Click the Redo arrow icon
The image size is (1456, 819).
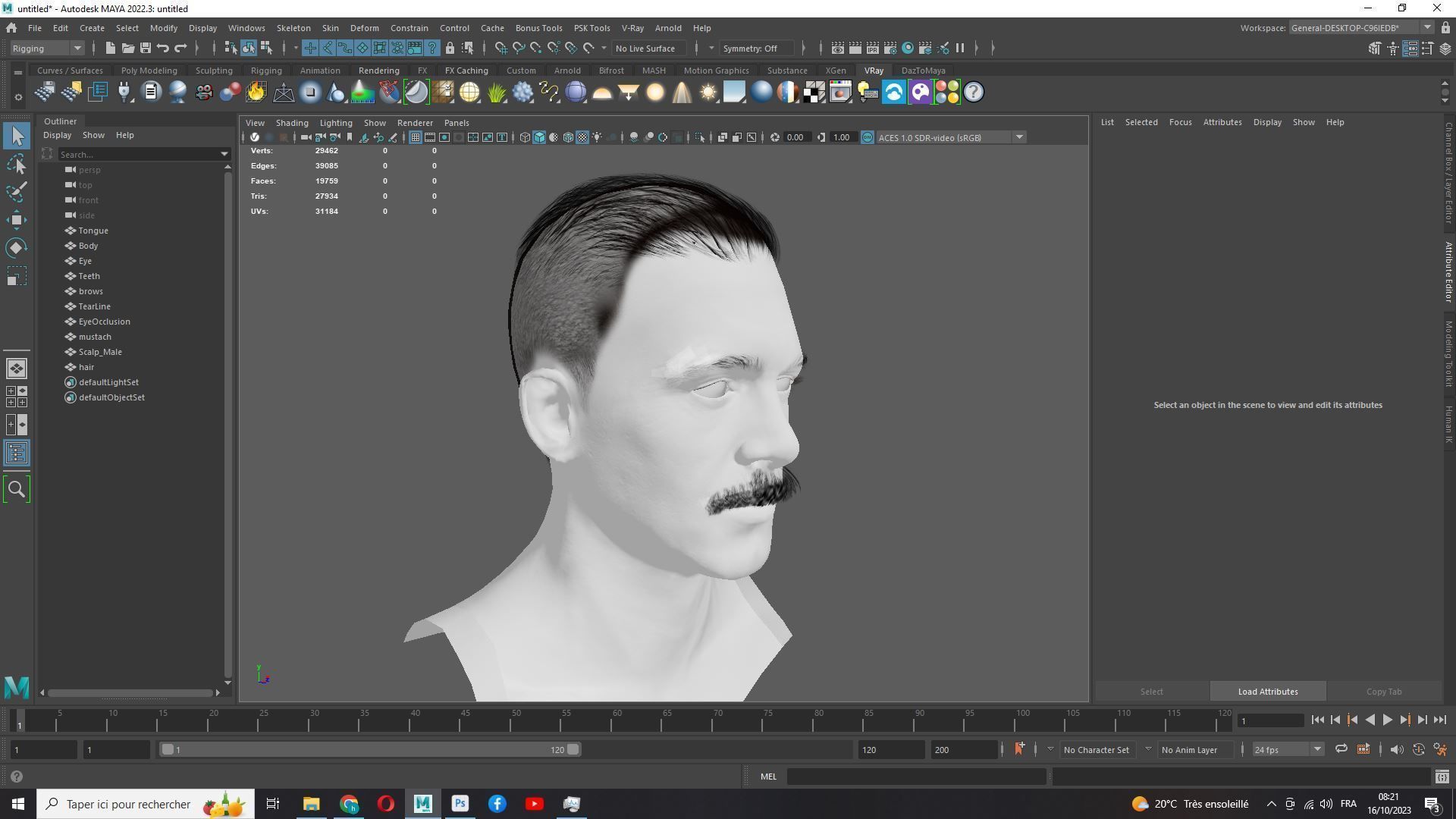tap(180, 49)
